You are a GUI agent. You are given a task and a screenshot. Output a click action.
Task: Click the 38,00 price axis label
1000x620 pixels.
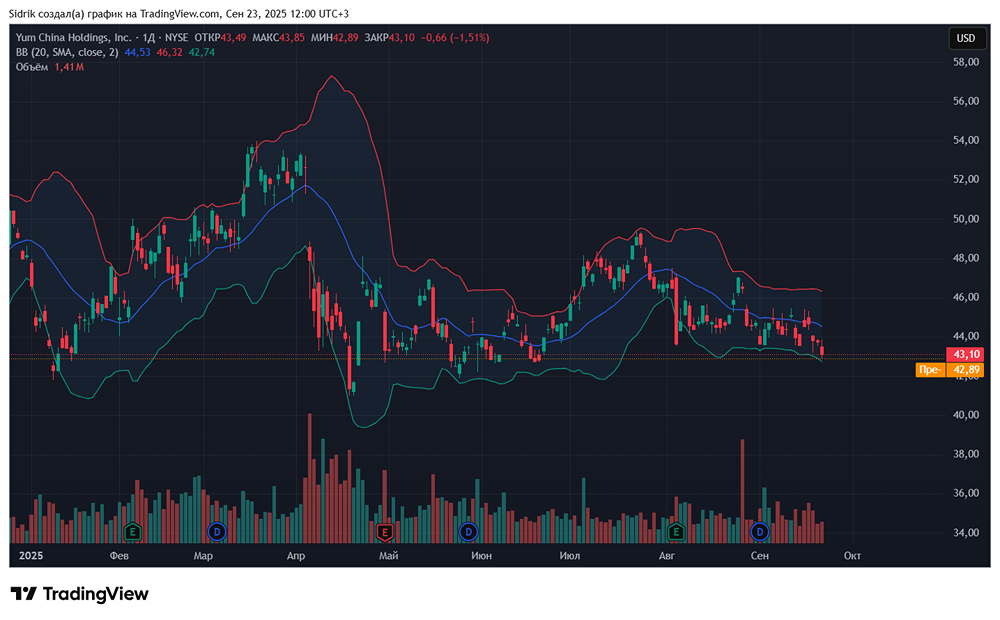pyautogui.click(x=966, y=454)
